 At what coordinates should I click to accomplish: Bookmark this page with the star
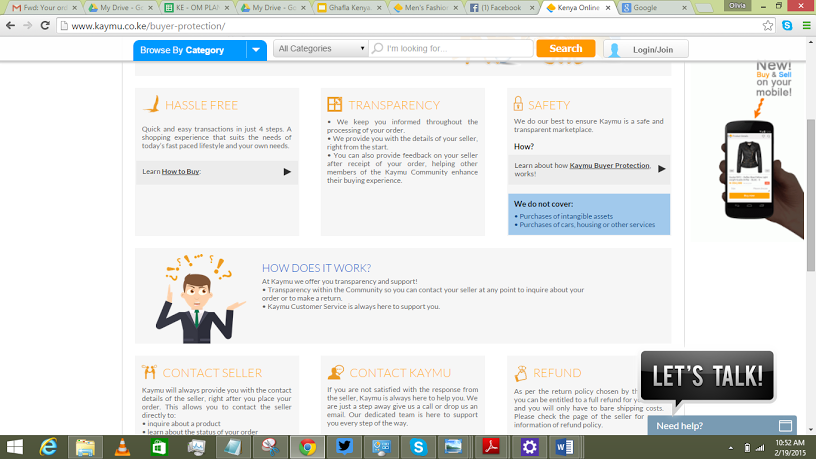(x=768, y=26)
